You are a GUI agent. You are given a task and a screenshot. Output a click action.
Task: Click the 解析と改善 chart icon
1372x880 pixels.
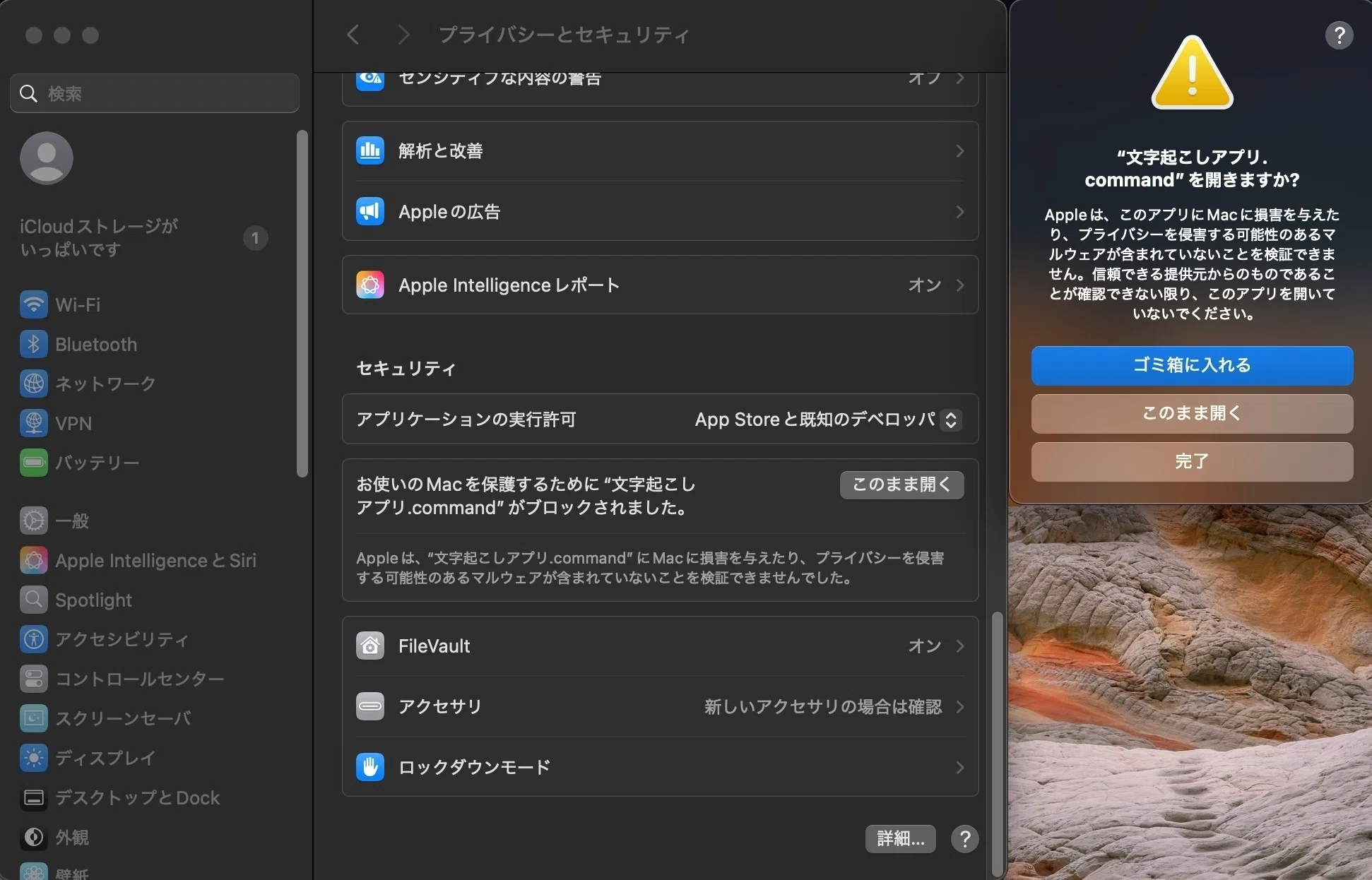[369, 150]
